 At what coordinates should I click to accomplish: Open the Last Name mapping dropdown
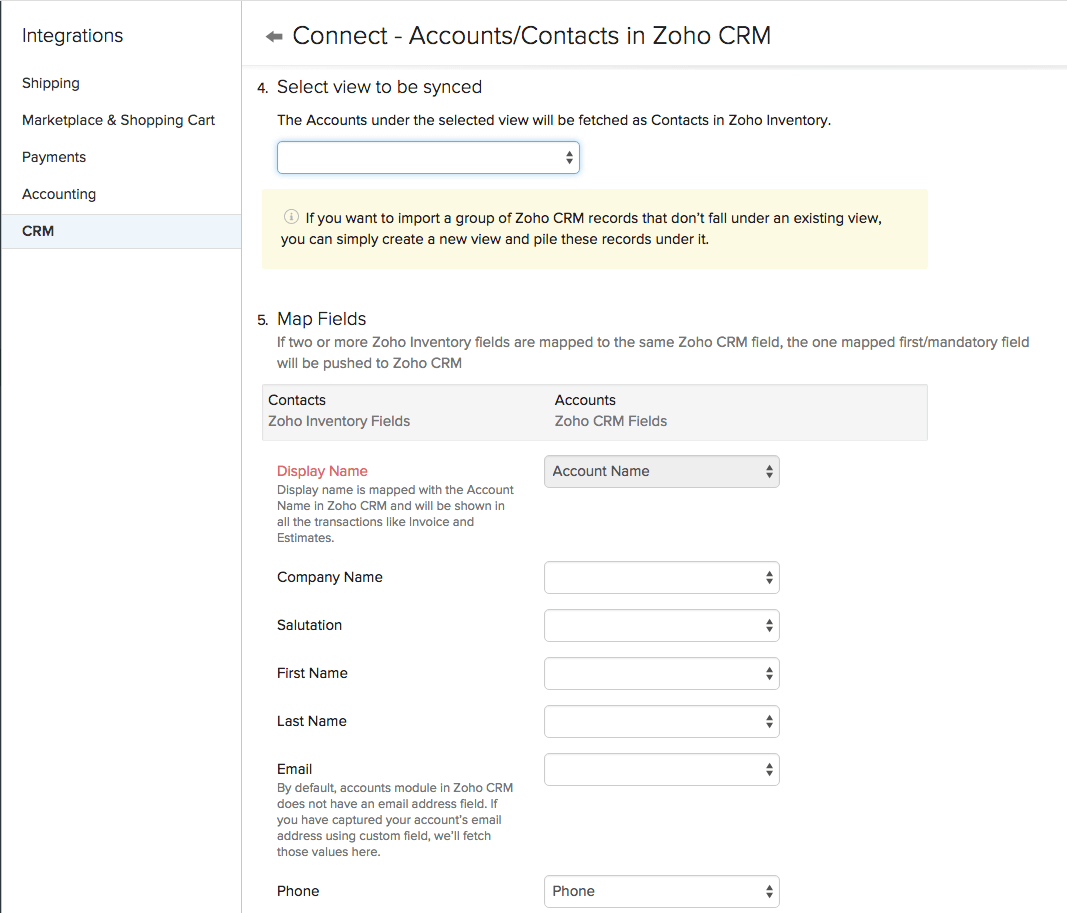coord(661,721)
